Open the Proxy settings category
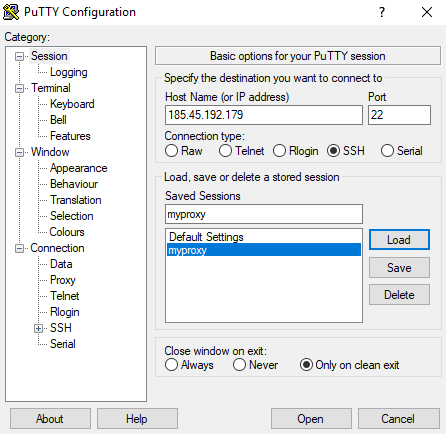This screenshot has width=446, height=434. coord(63,280)
